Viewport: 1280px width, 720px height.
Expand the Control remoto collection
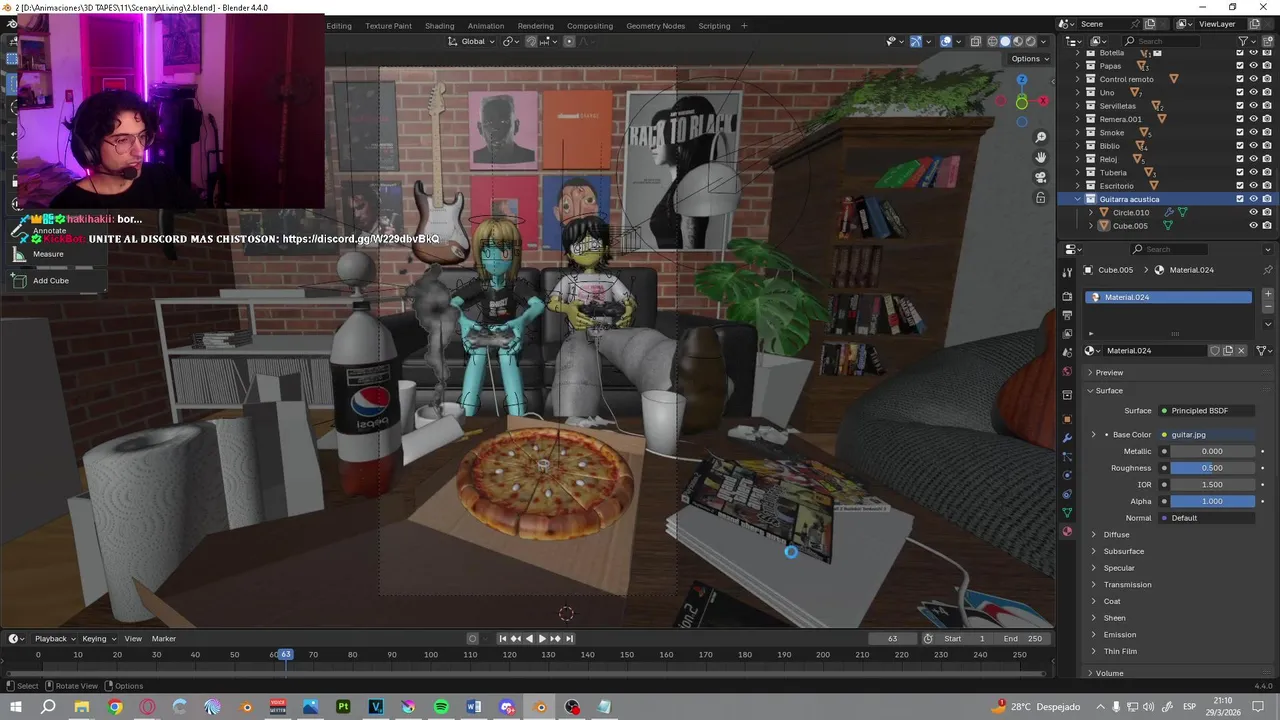(1078, 79)
